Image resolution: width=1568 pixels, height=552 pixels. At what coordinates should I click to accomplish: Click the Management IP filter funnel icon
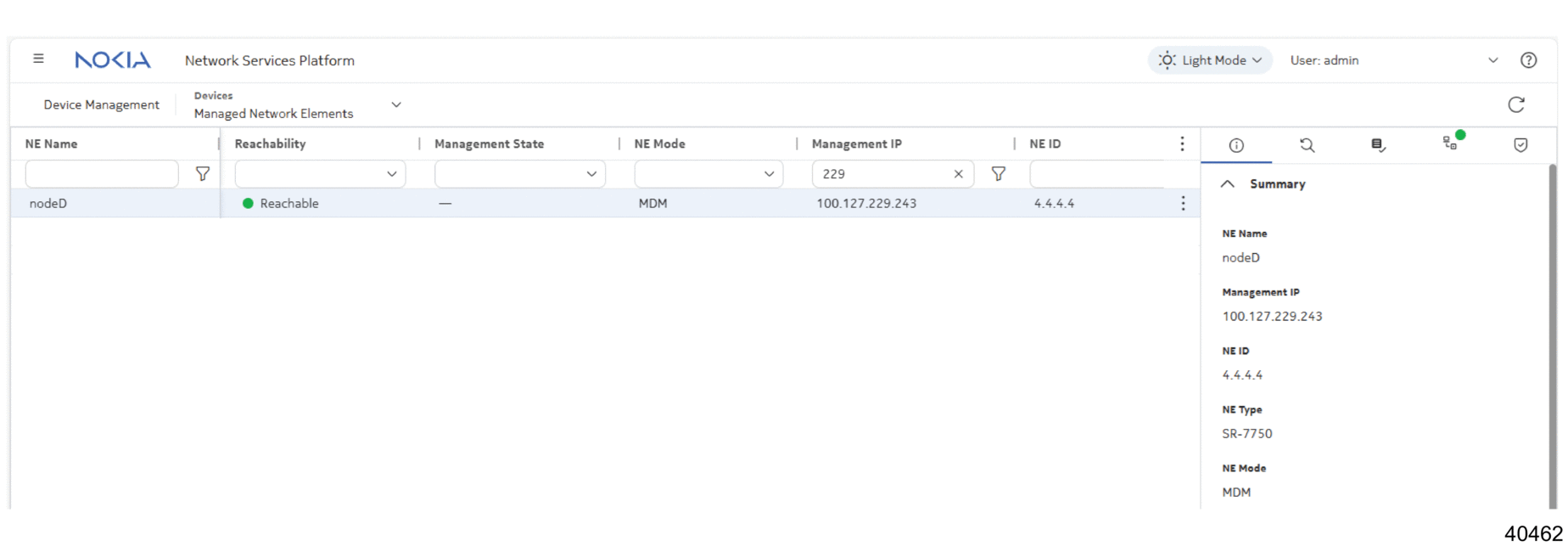(999, 174)
